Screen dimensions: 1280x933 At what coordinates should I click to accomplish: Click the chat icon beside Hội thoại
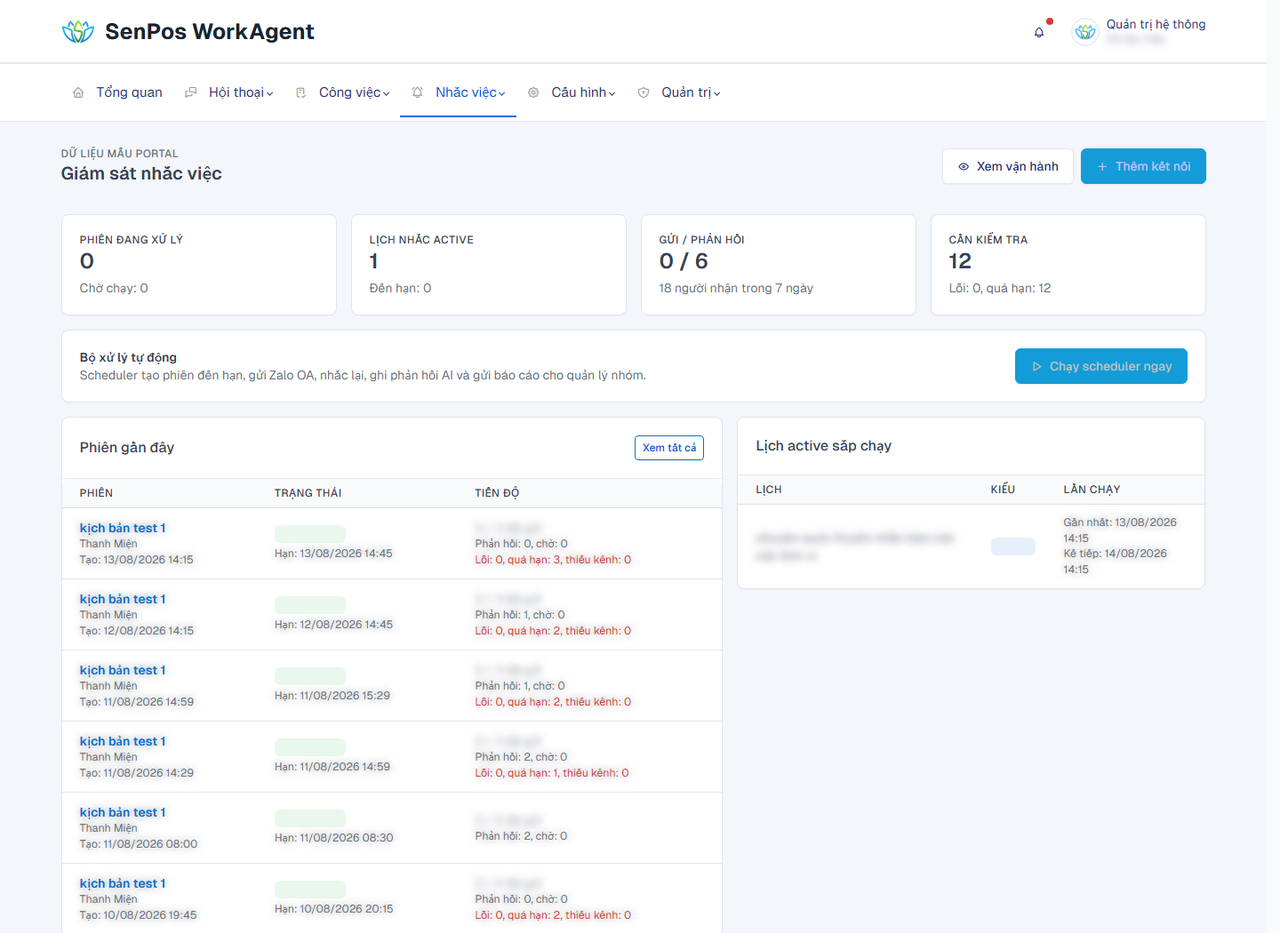pyautogui.click(x=191, y=92)
